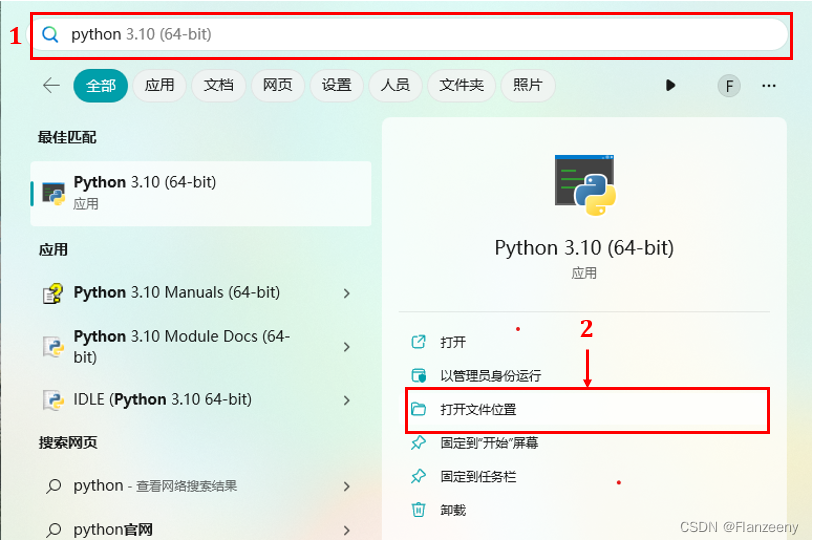Click the pin icon beside 固定到"开始"屏幕
The height and width of the screenshot is (544, 814).
click(x=418, y=443)
